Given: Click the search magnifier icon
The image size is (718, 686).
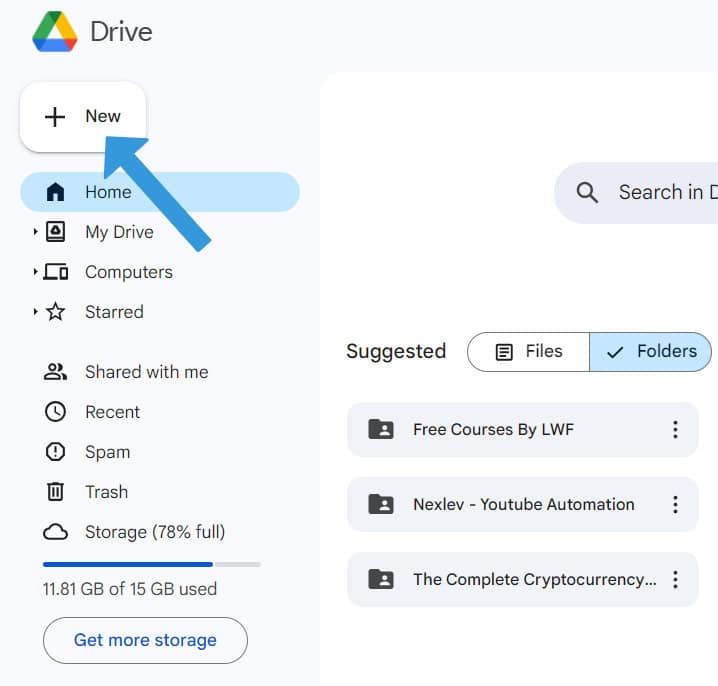Looking at the screenshot, I should [x=587, y=192].
